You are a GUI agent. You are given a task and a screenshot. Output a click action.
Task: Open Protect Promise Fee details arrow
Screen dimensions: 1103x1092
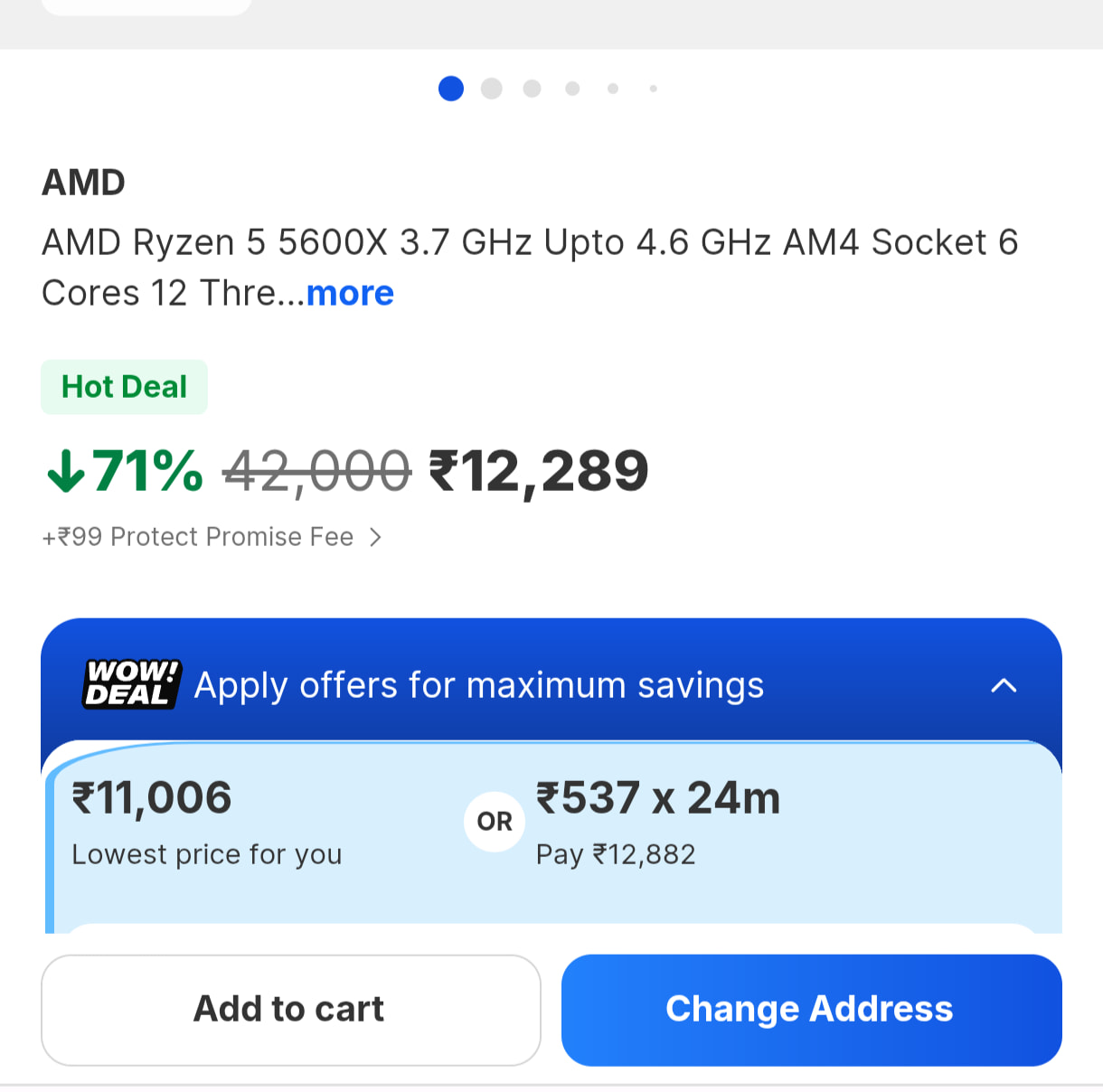[x=376, y=538]
